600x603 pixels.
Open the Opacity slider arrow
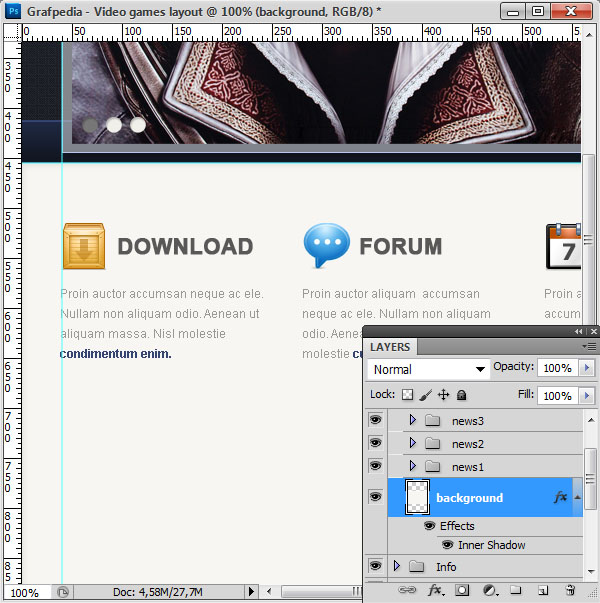587,368
